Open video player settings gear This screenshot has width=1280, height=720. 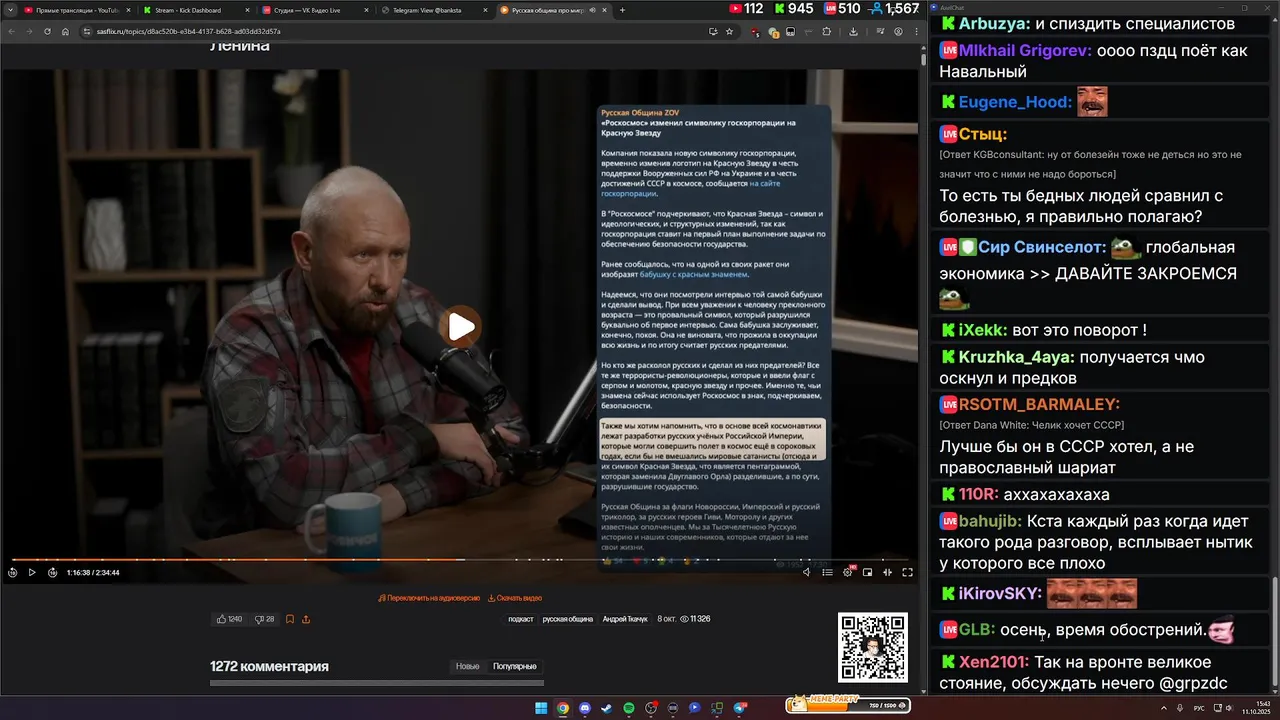point(848,572)
